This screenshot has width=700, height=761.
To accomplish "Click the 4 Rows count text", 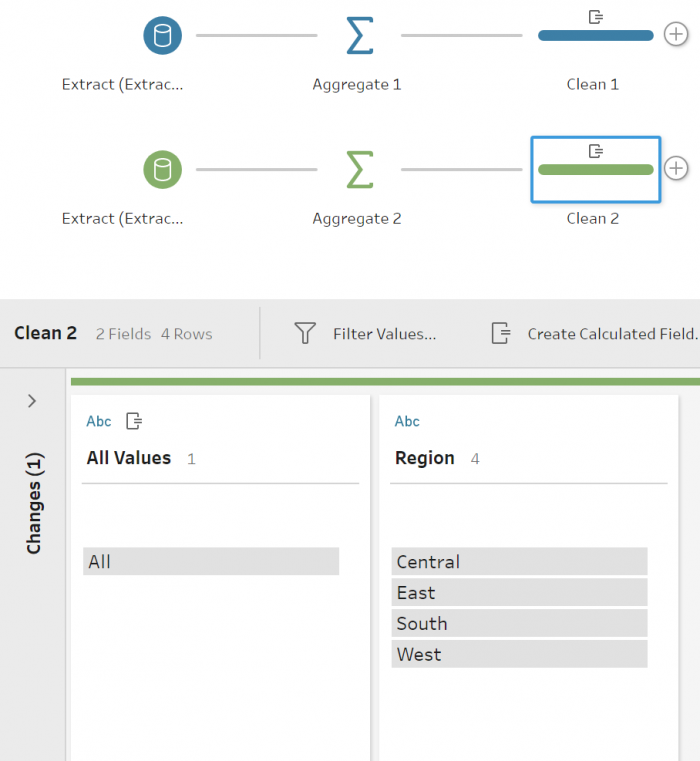I will 187,334.
